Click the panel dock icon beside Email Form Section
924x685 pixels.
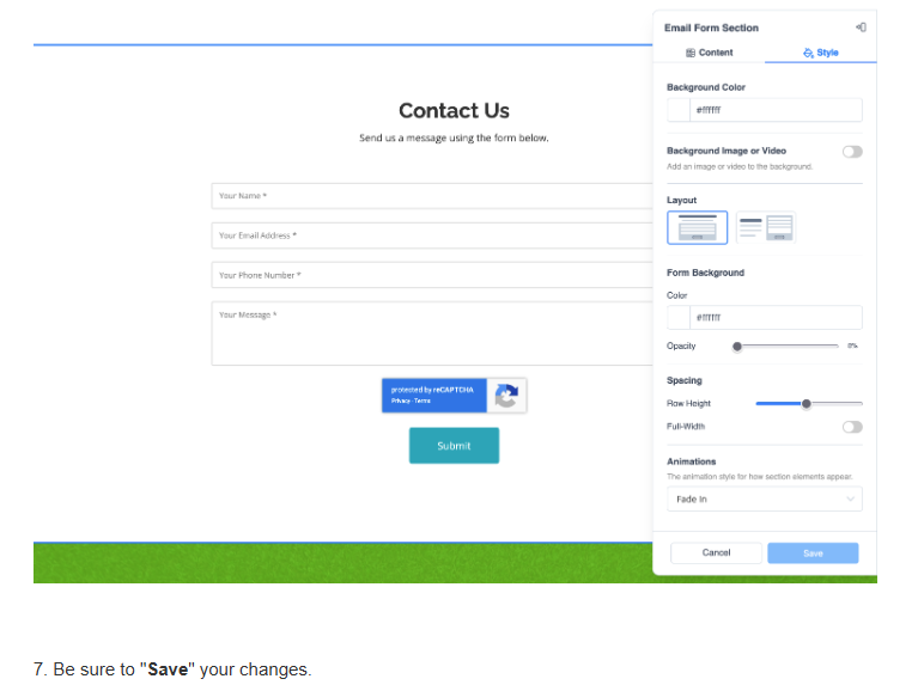coord(861,27)
